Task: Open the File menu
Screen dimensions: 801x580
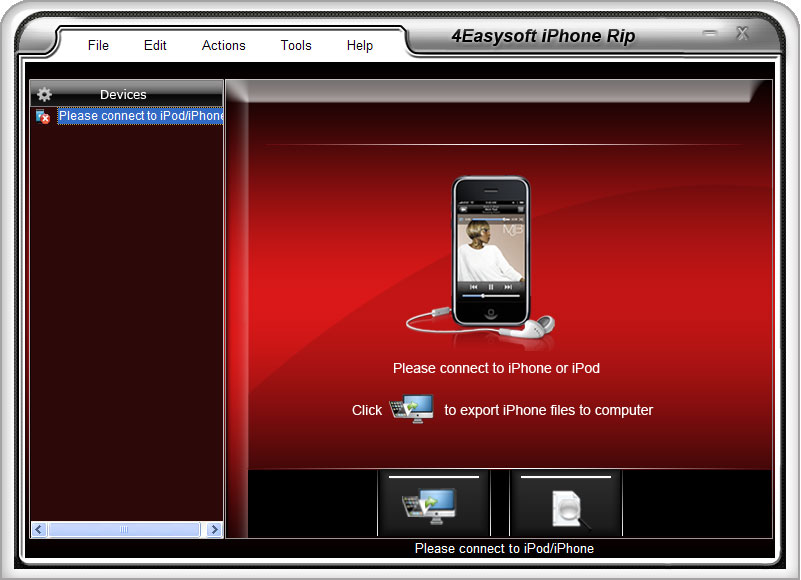Action: point(98,45)
